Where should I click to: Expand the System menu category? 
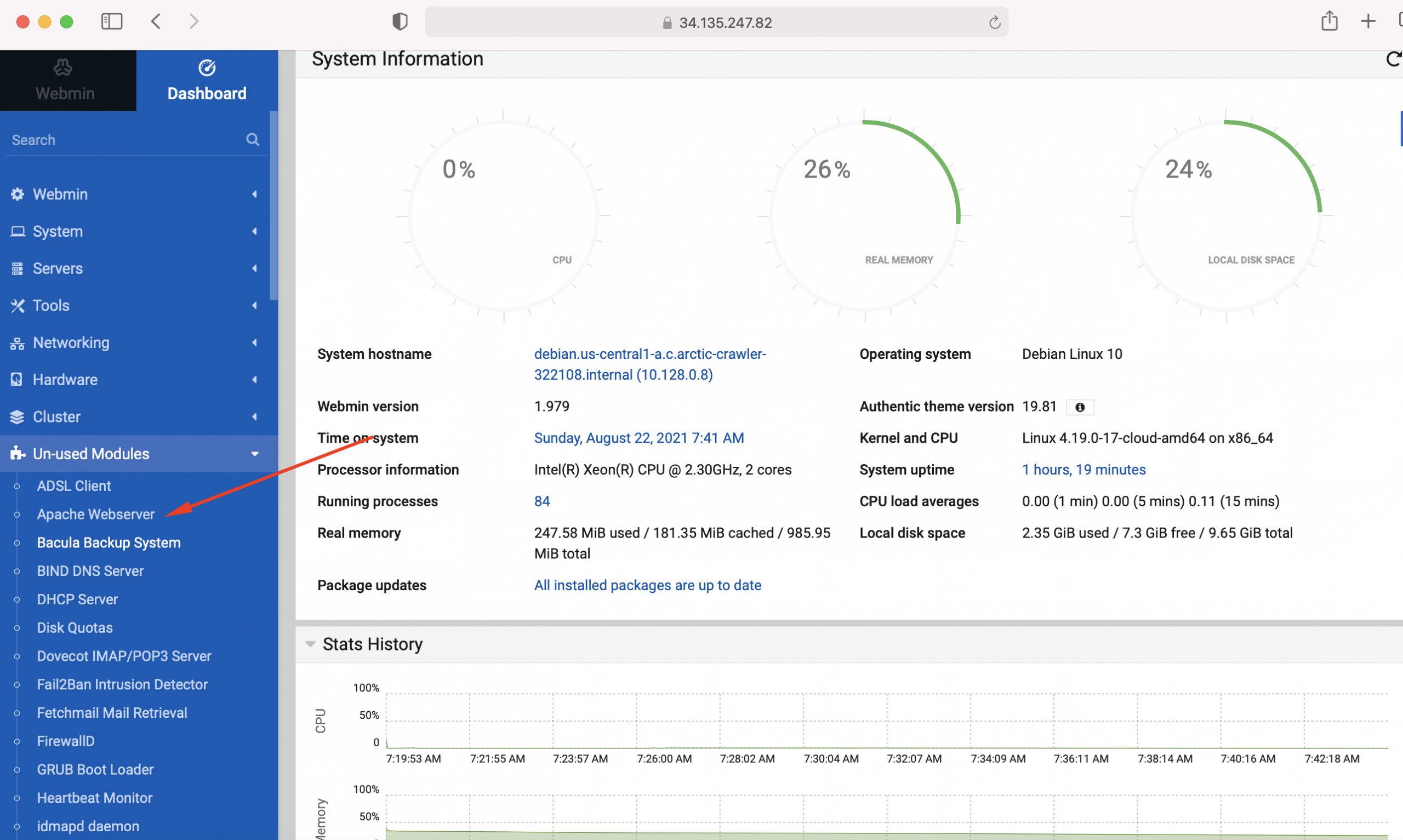click(x=139, y=232)
